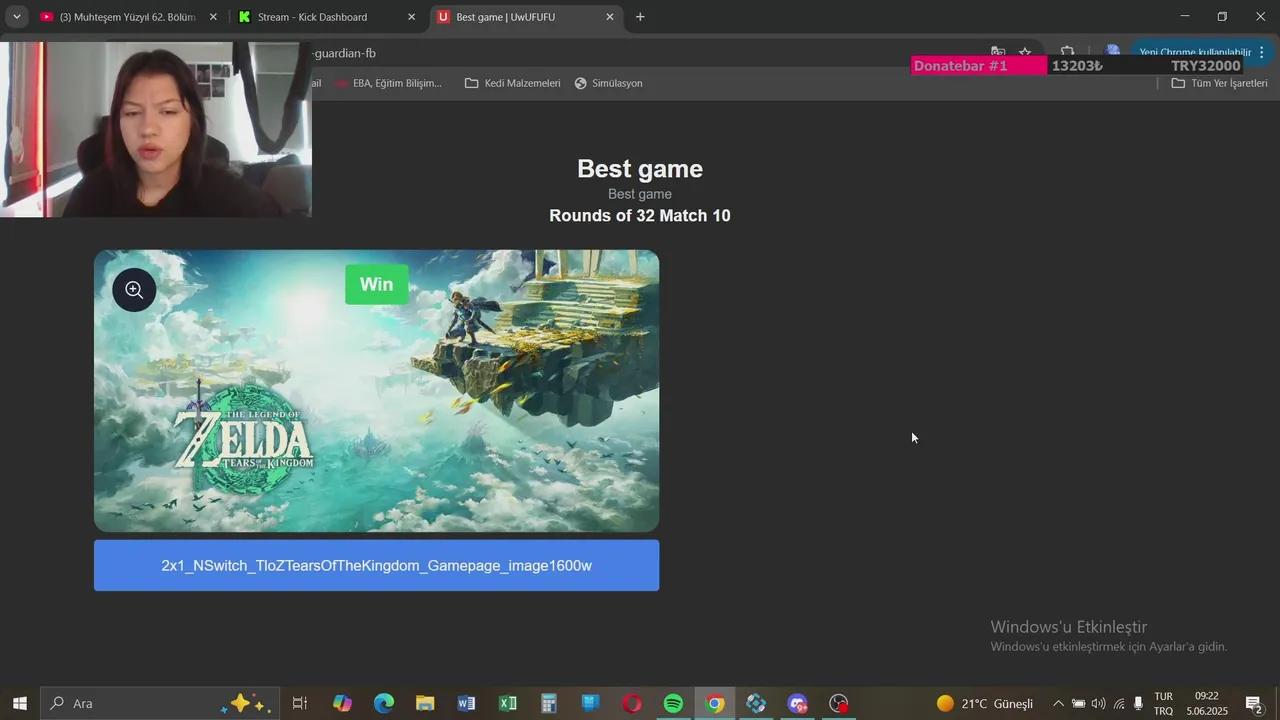
Task: Open the Simülasyon bookmark
Action: [608, 83]
